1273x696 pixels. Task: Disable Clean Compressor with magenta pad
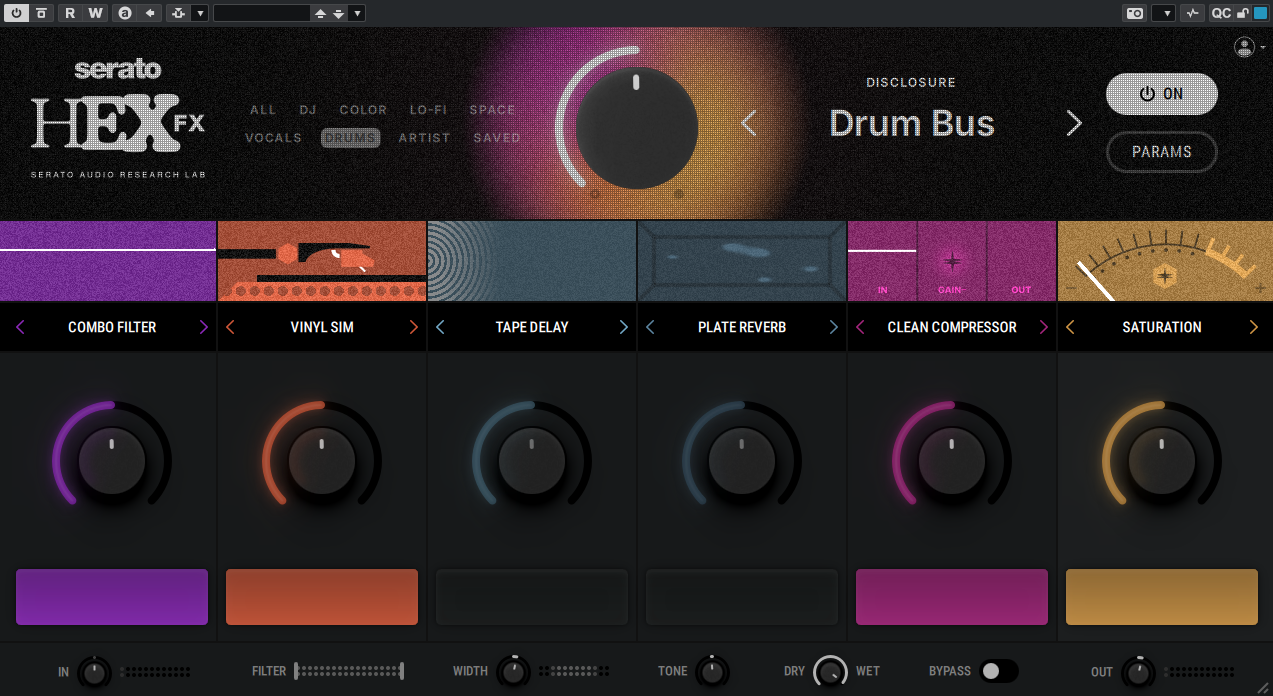pos(952,597)
